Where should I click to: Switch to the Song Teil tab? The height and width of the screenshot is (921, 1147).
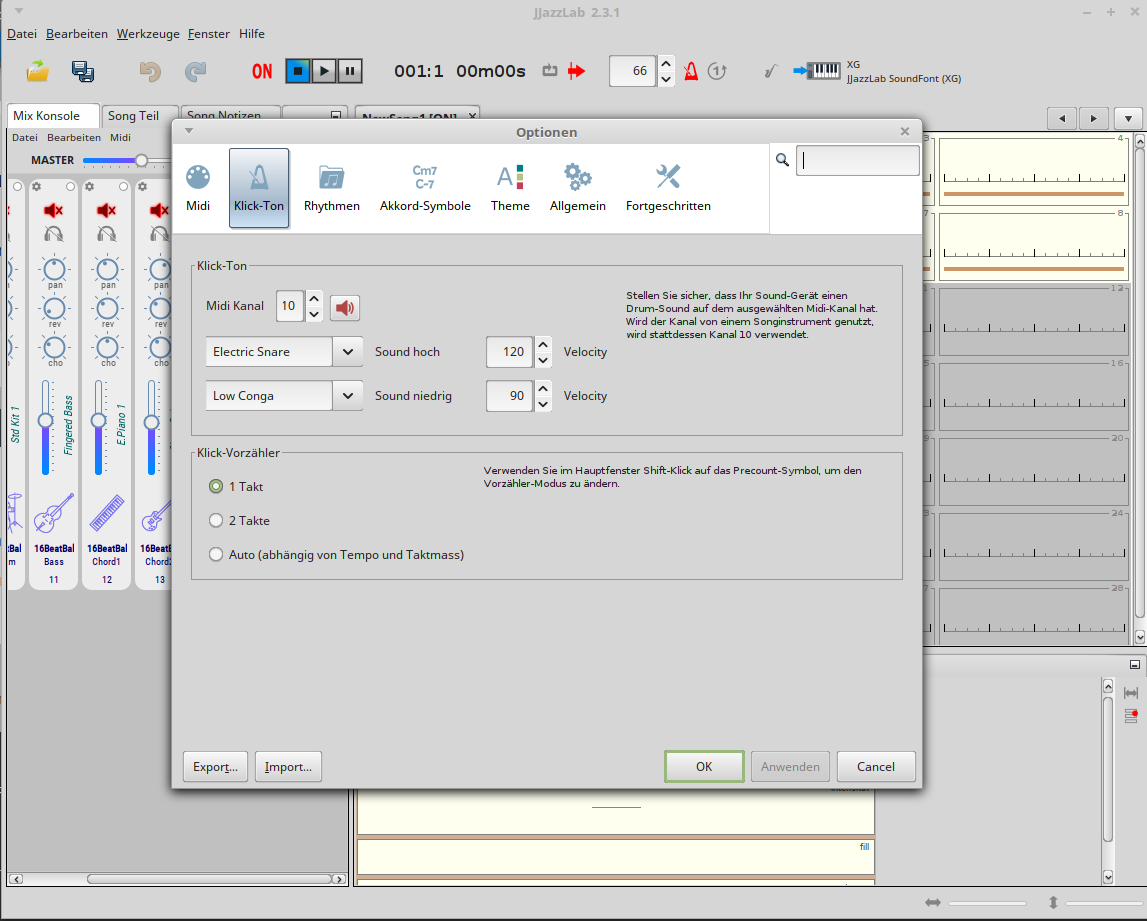tap(133, 116)
